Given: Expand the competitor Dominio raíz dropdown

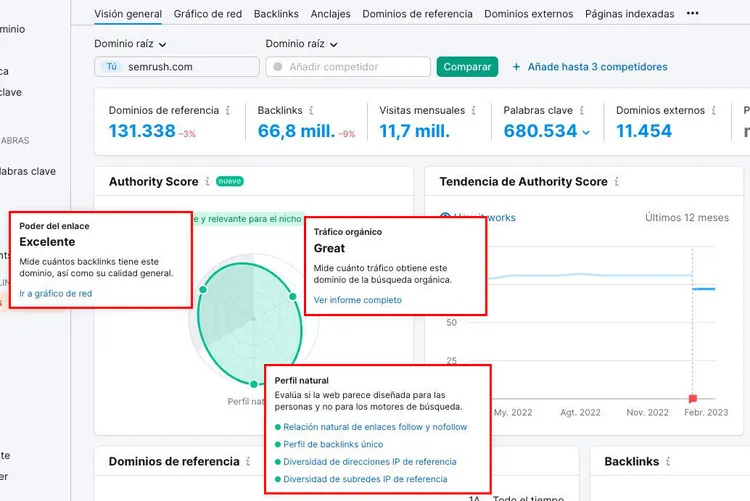Looking at the screenshot, I should (x=301, y=44).
